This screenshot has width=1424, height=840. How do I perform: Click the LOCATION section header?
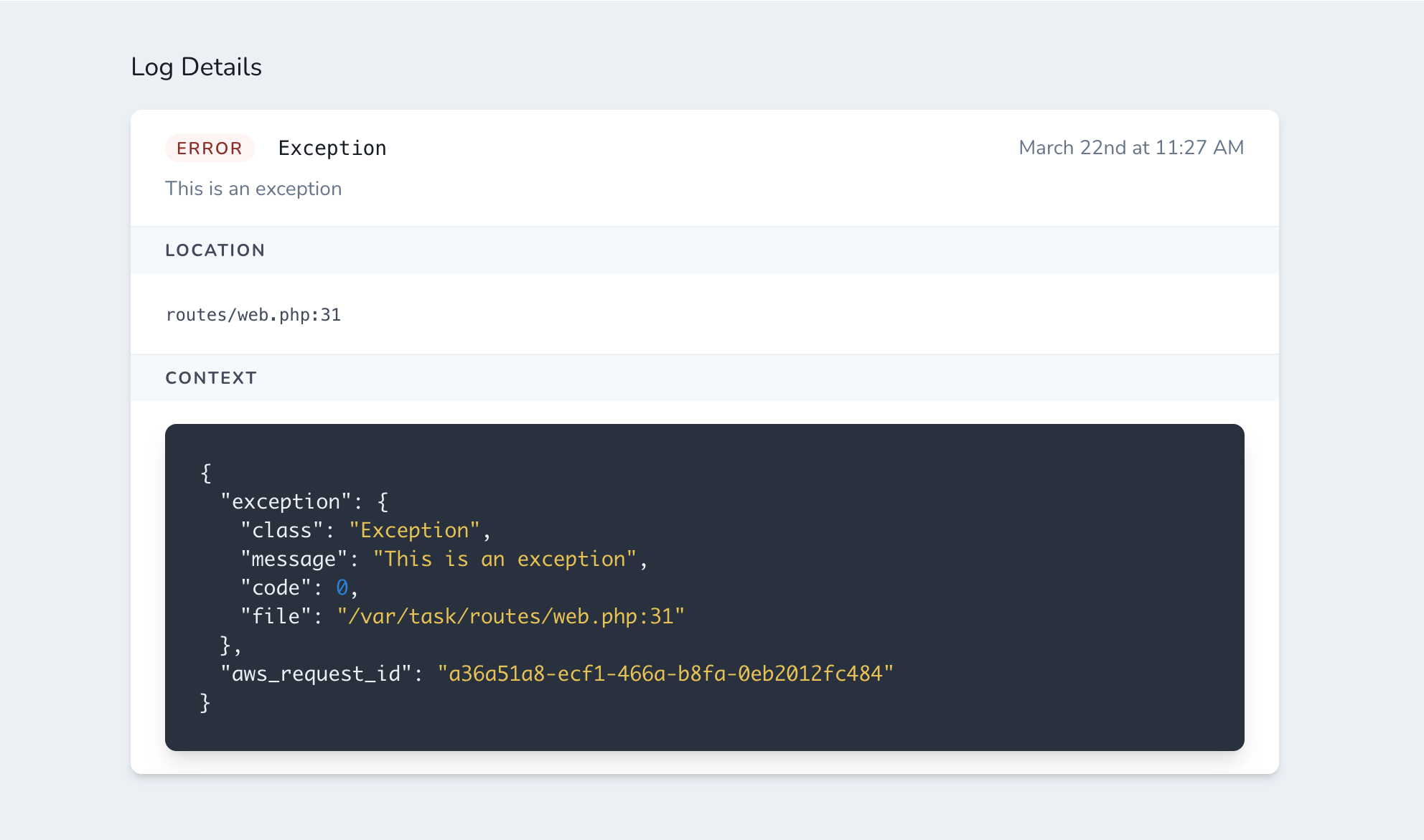click(x=215, y=250)
